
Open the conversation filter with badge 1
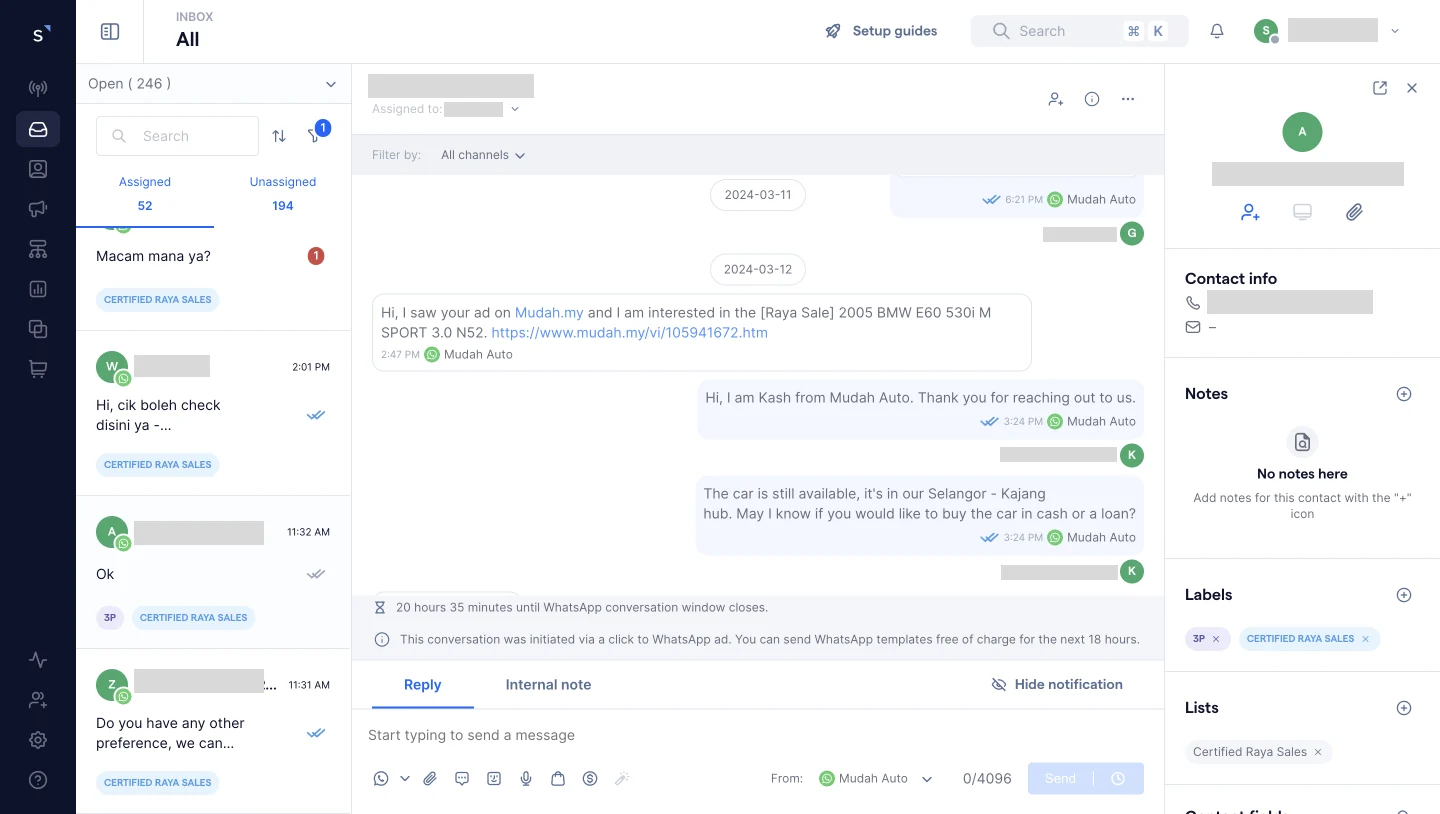coord(315,135)
